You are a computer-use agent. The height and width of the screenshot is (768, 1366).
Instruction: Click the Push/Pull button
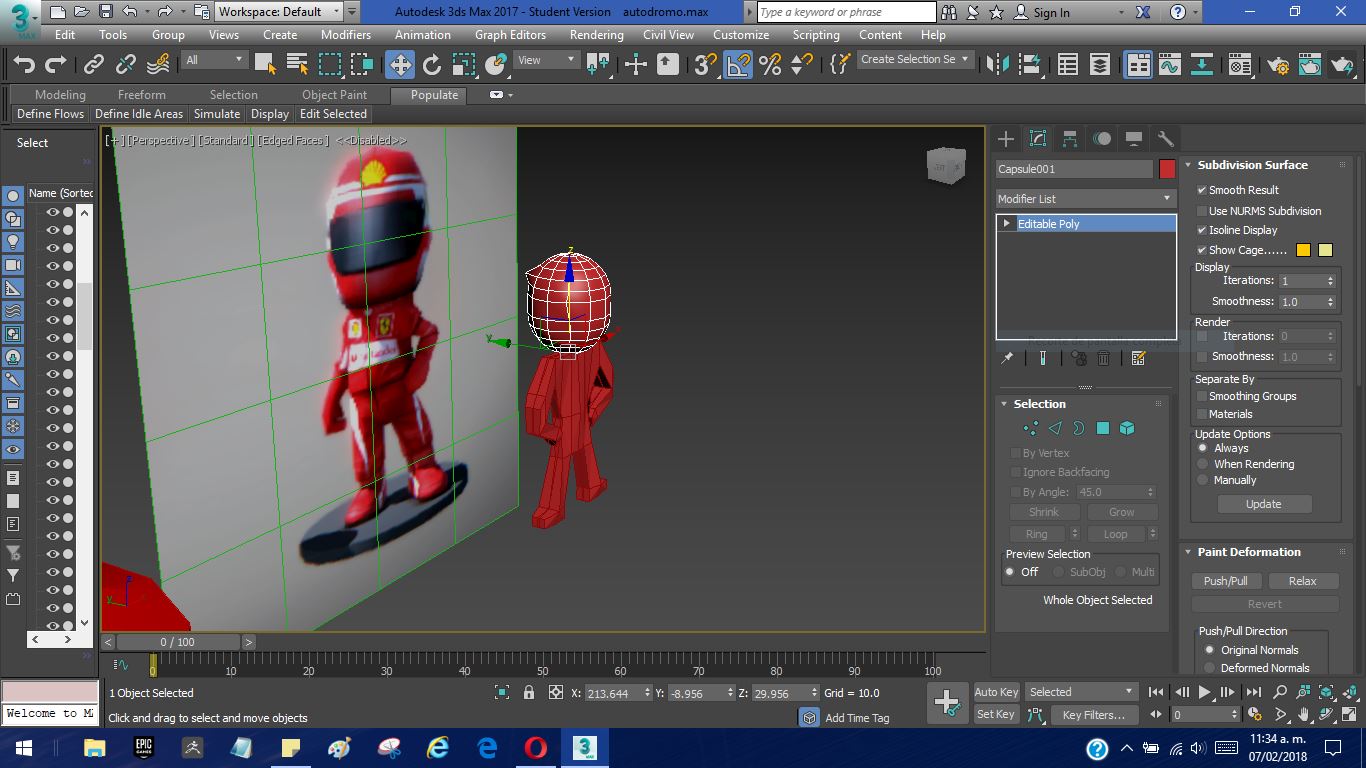[1226, 581]
